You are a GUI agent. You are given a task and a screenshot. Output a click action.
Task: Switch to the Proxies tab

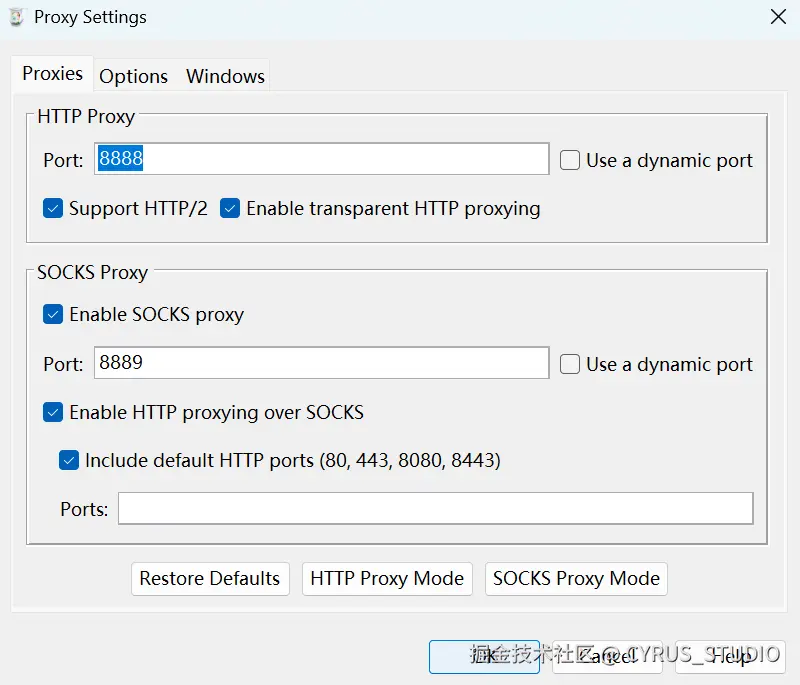point(53,74)
